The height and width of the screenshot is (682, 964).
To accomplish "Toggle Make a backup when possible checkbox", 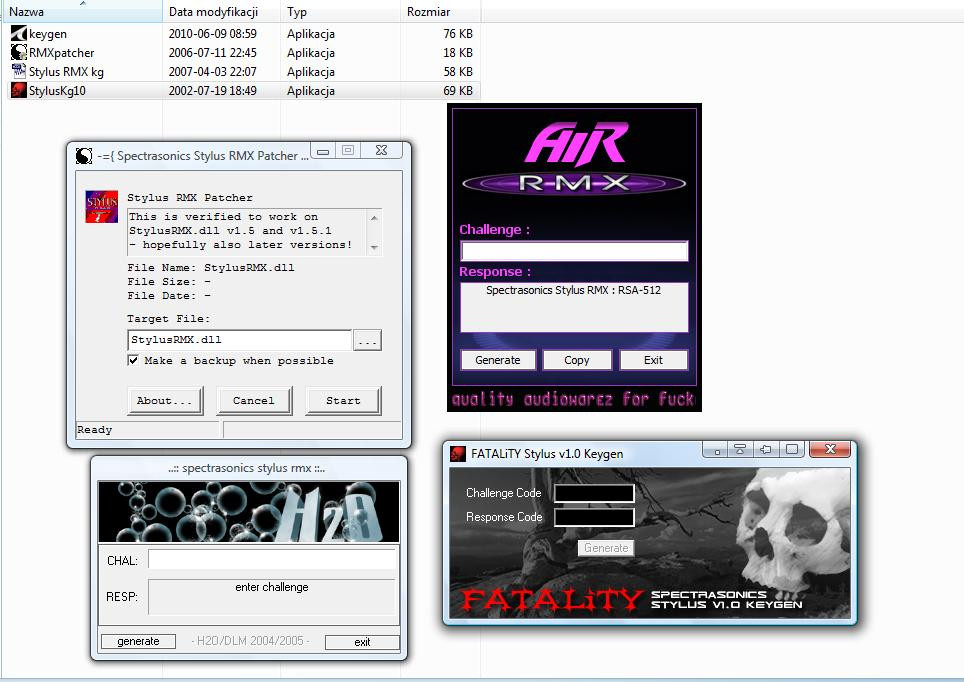I will (x=133, y=360).
